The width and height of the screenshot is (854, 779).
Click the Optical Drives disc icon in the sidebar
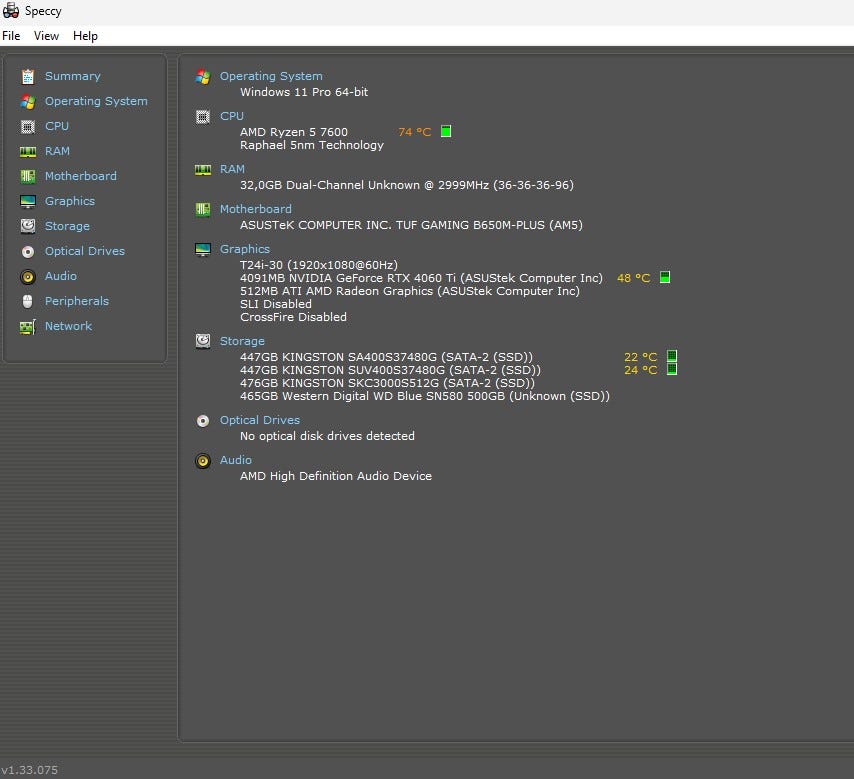point(27,251)
